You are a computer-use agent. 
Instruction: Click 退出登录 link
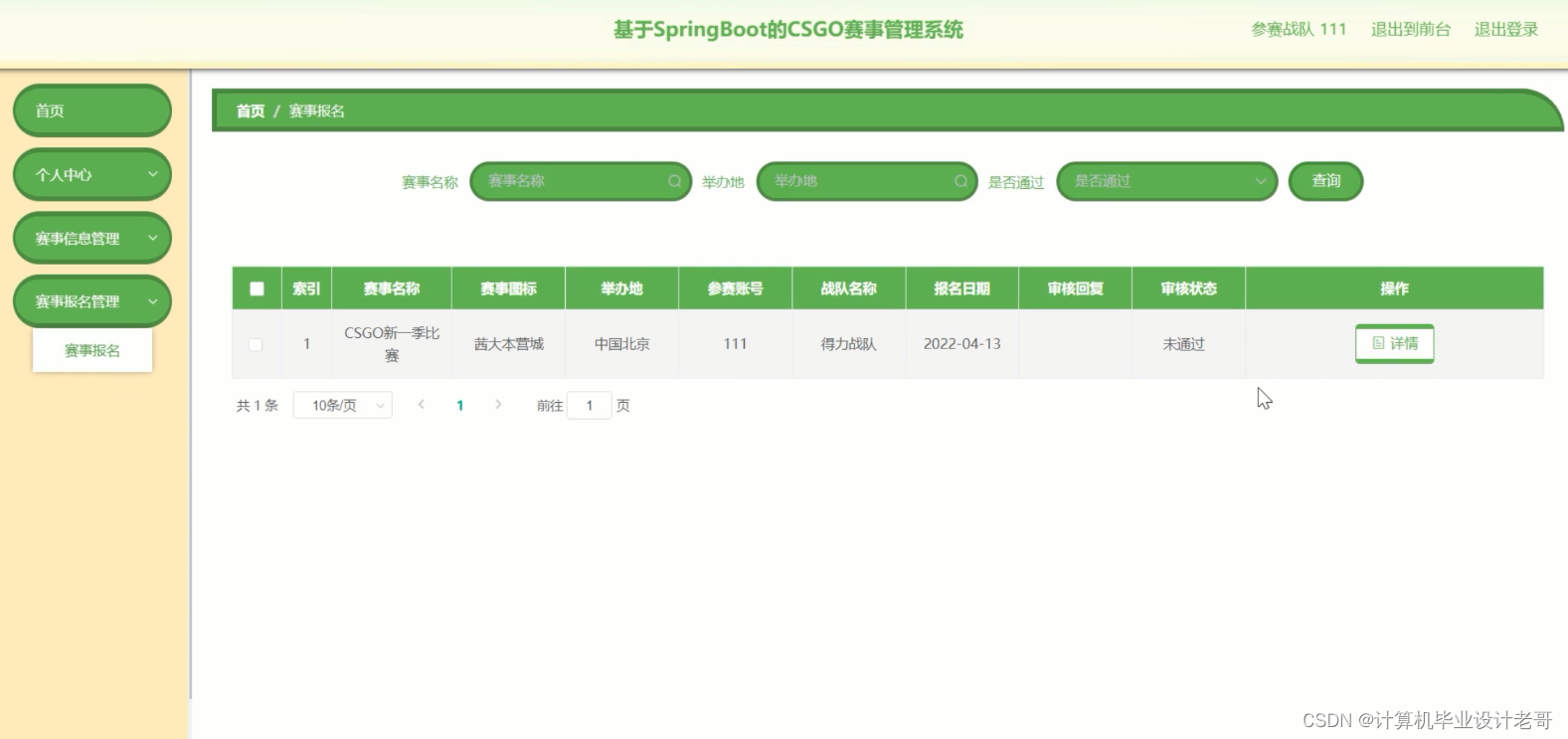1505,30
